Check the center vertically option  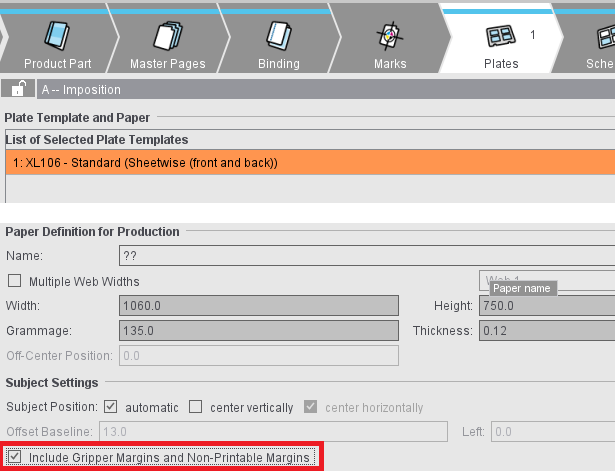point(196,407)
